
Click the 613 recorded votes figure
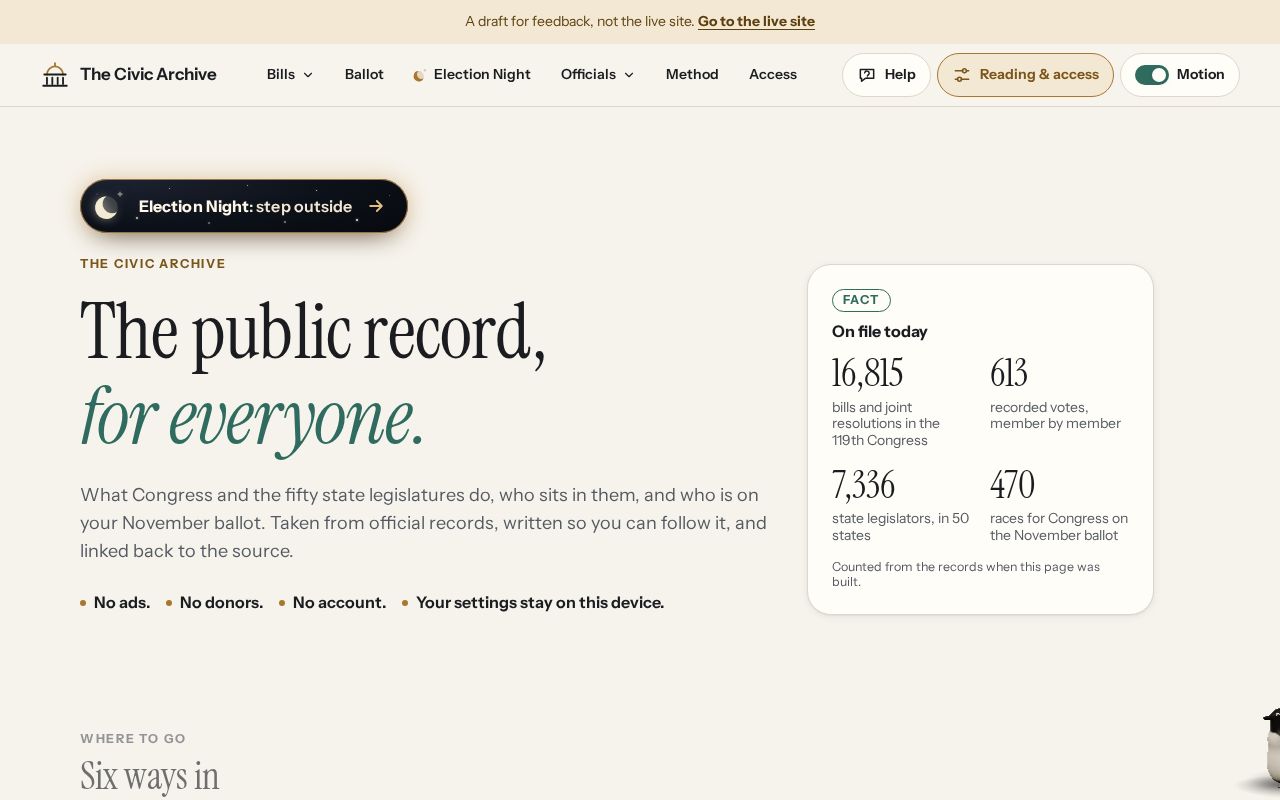coord(1009,373)
